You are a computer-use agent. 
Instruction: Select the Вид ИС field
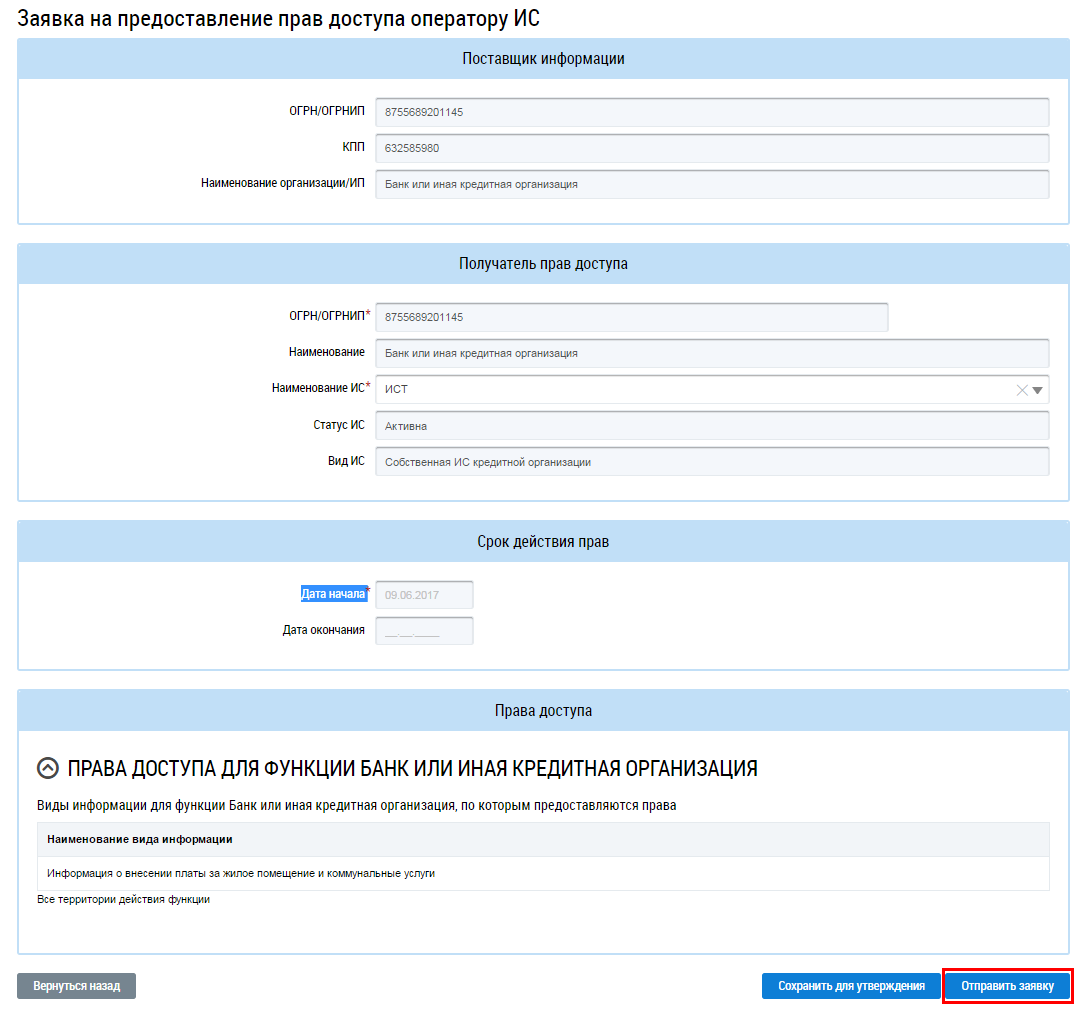click(x=711, y=462)
